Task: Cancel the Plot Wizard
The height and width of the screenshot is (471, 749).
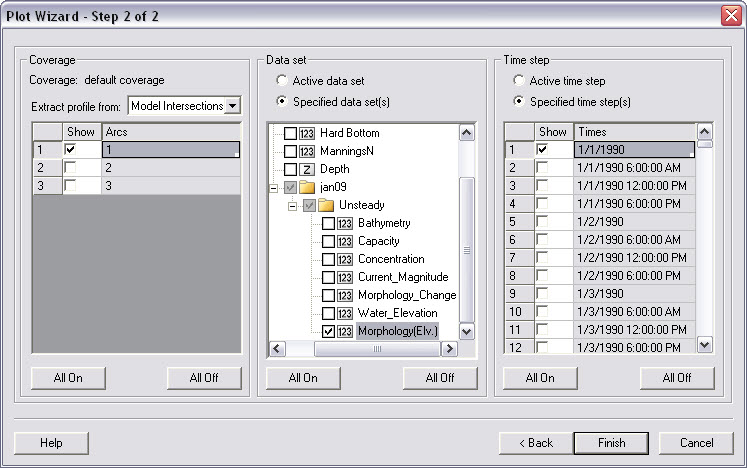Action: [x=696, y=443]
